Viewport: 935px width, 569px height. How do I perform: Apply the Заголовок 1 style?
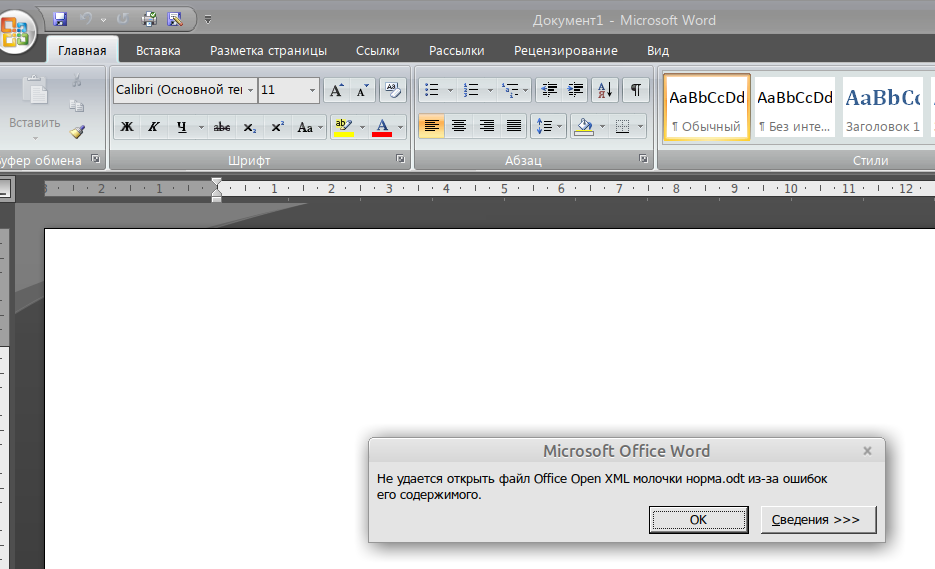tap(883, 107)
